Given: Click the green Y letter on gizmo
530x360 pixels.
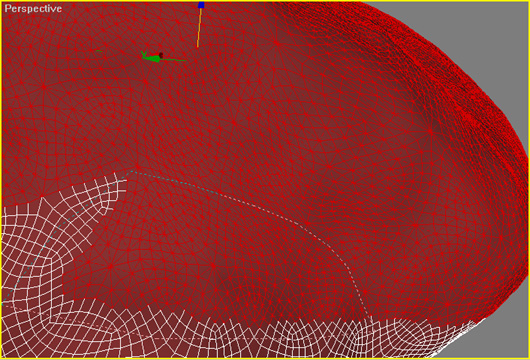Looking at the screenshot, I should (x=144, y=53).
